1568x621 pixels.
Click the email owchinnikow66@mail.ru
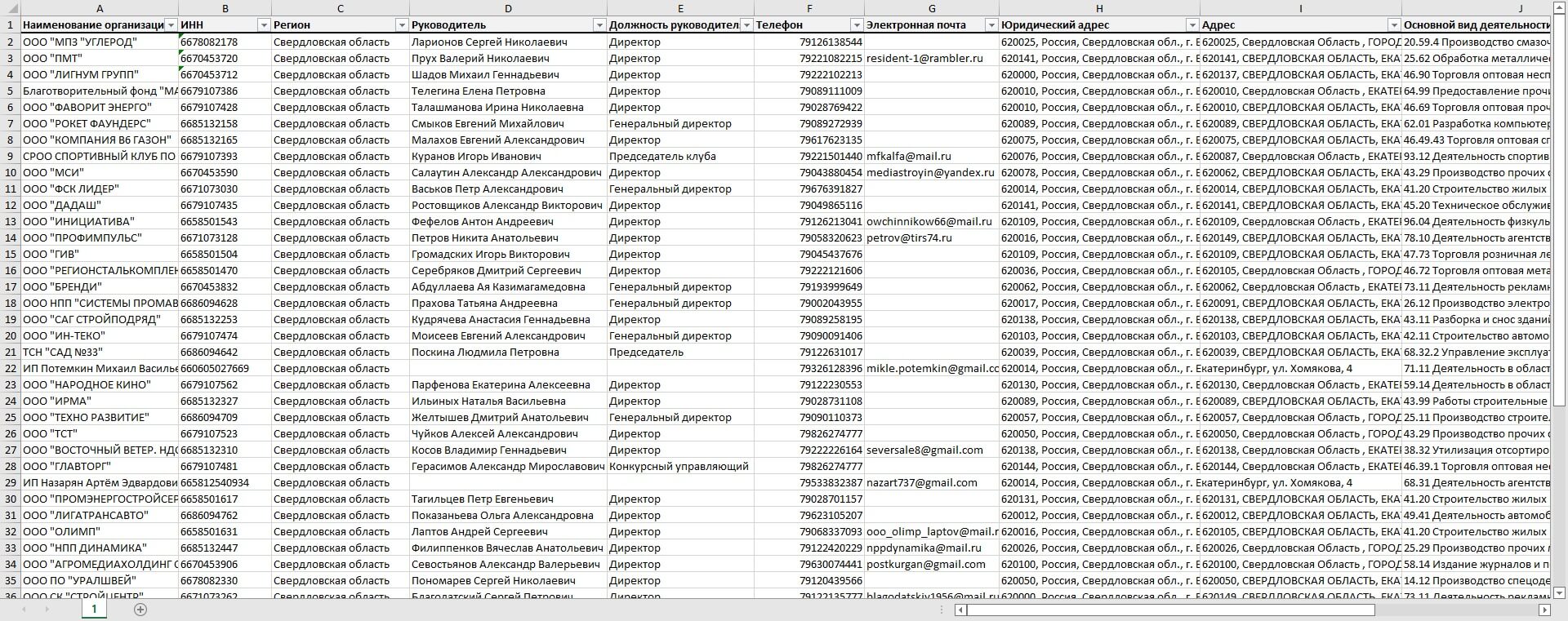point(932,221)
